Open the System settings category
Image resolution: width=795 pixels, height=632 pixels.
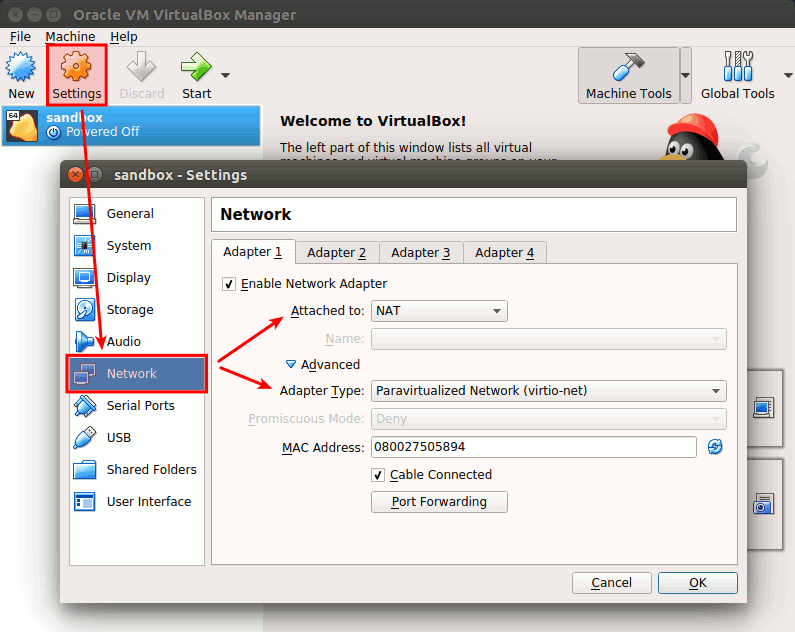click(137, 246)
